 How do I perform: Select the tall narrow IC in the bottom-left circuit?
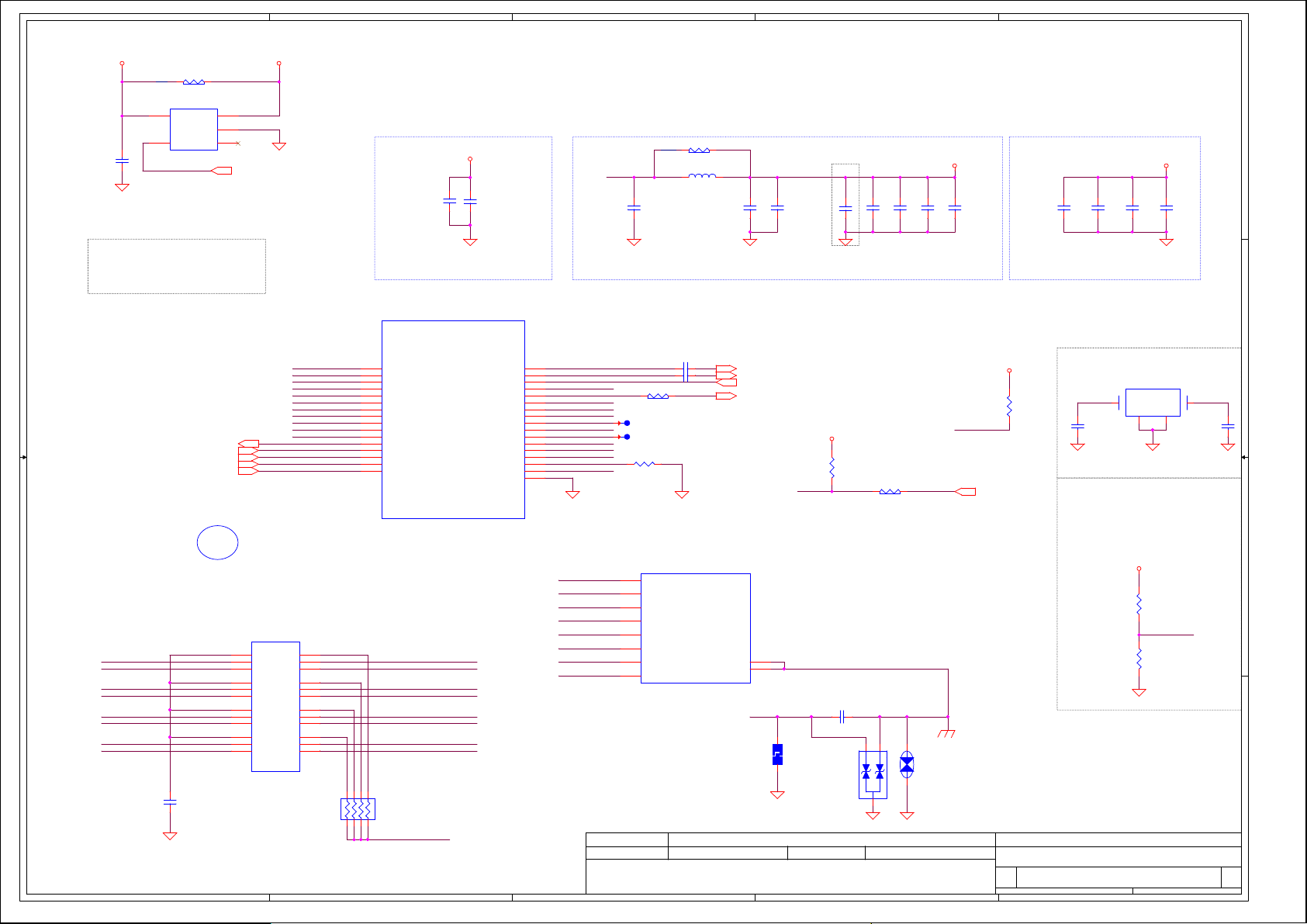click(275, 706)
